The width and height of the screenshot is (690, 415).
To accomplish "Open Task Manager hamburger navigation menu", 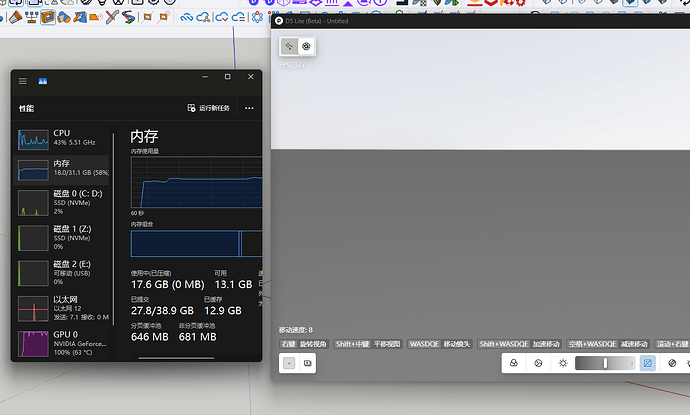I will 23,79.
